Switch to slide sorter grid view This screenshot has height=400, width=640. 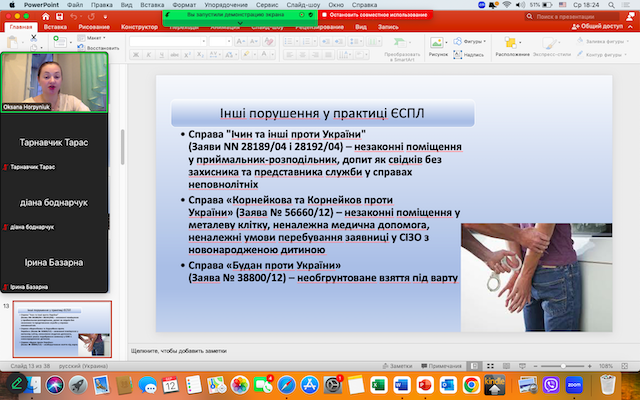(x=491, y=366)
